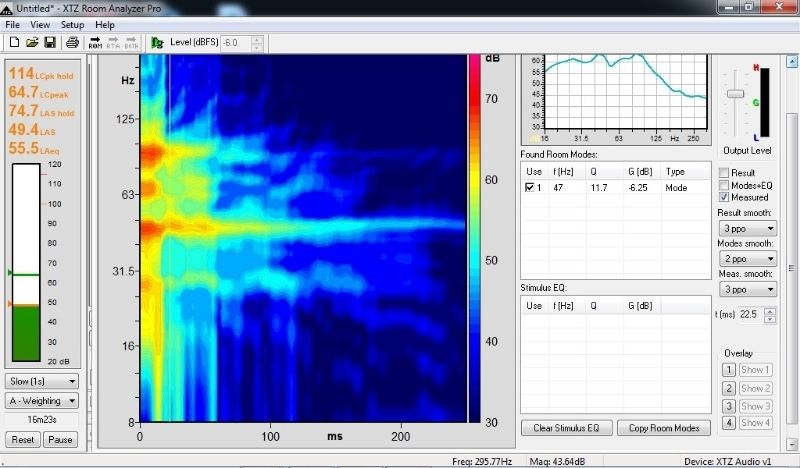Uncheck the Measured checkbox
Image resolution: width=800 pixels, height=468 pixels.
click(724, 197)
